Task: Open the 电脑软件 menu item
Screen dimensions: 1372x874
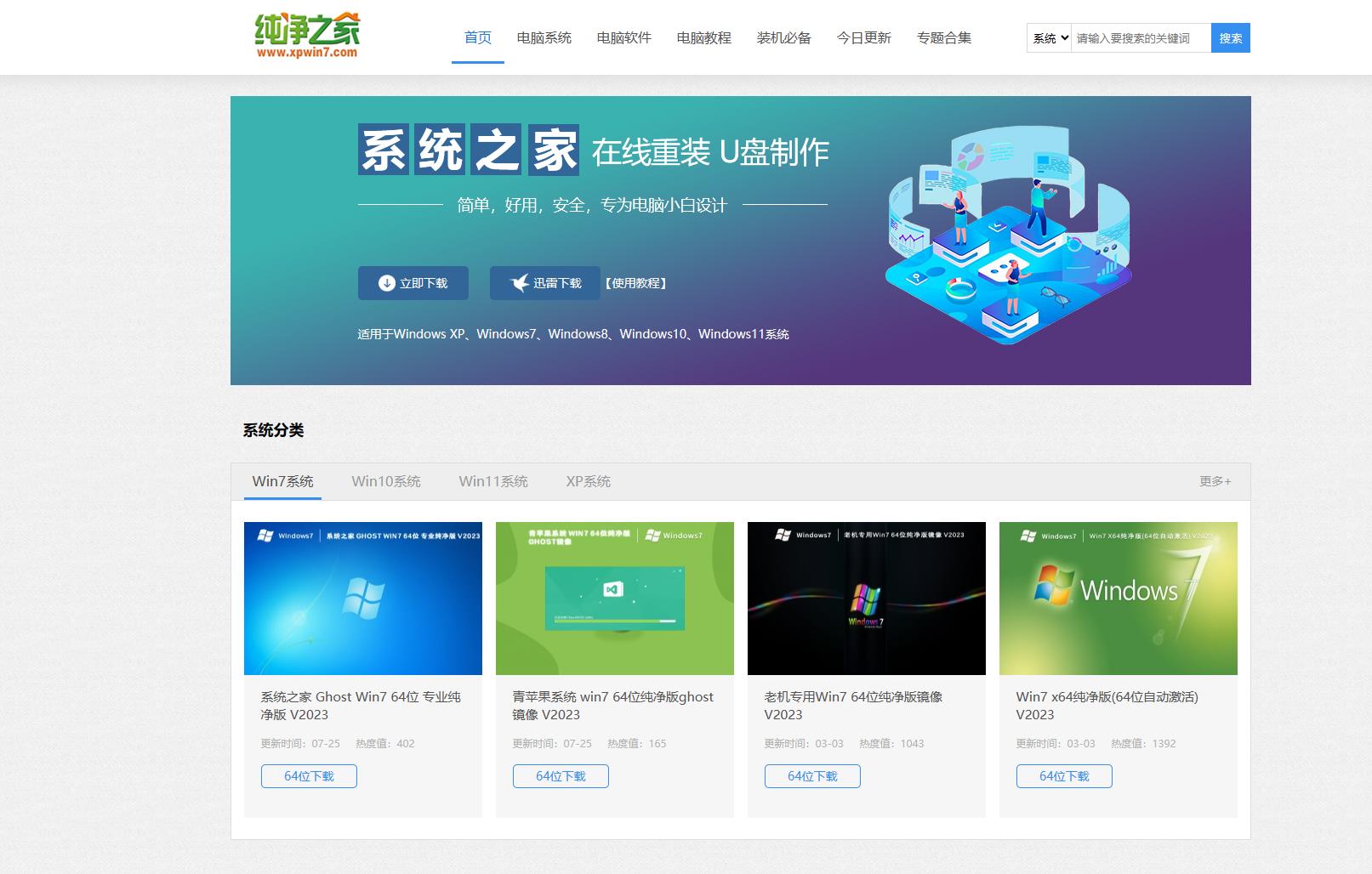Action: [x=624, y=37]
